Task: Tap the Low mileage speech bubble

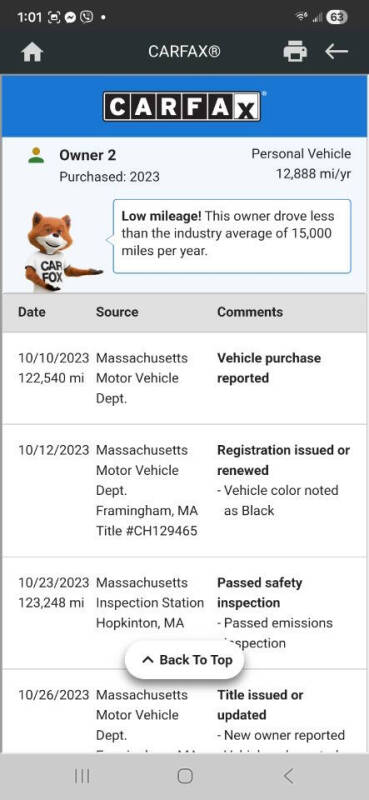Action: tap(232, 236)
